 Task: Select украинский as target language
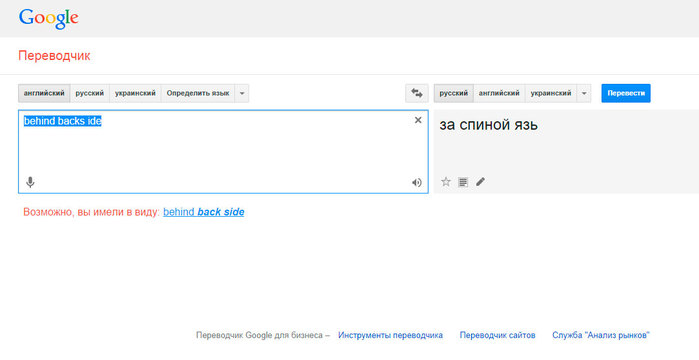pyautogui.click(x=551, y=93)
